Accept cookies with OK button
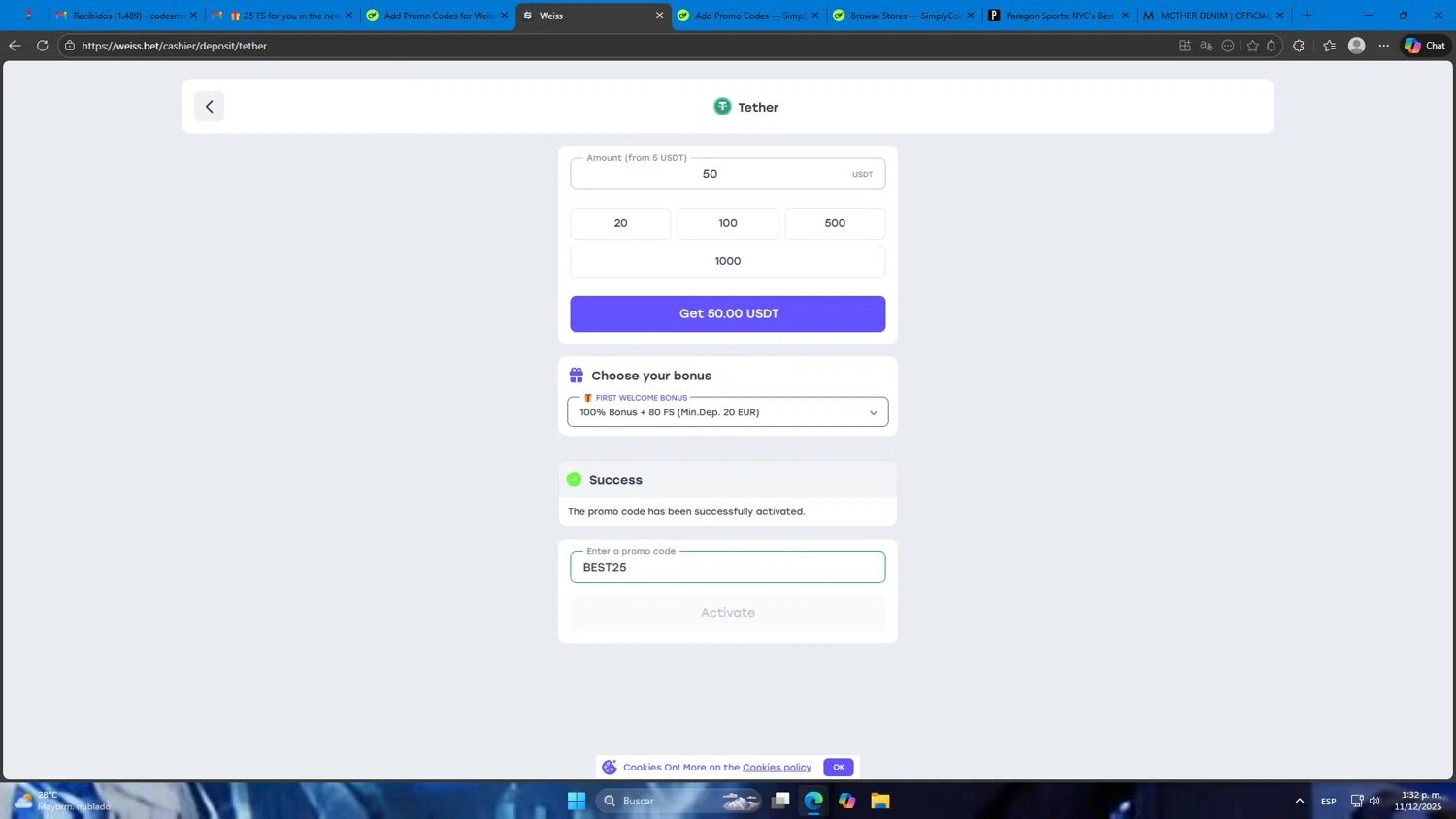Screen dimensions: 1456x819 (x=839, y=767)
